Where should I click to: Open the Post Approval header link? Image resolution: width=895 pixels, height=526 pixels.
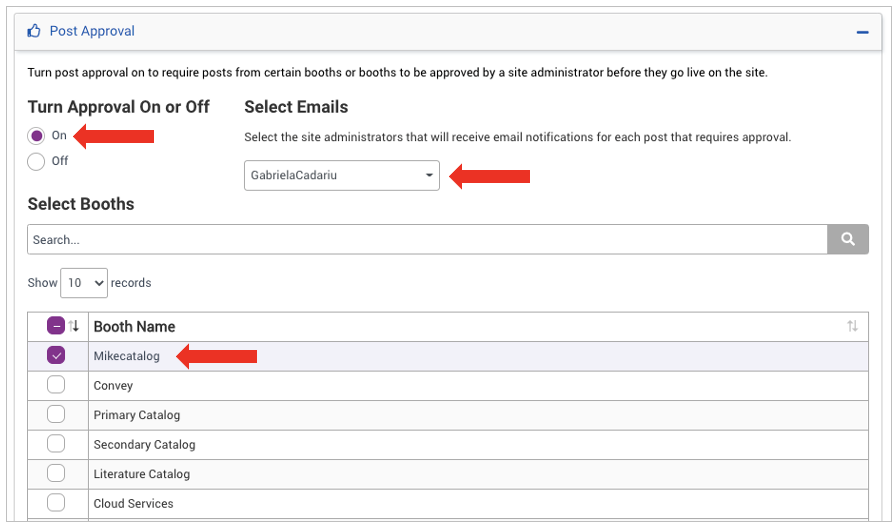click(92, 31)
